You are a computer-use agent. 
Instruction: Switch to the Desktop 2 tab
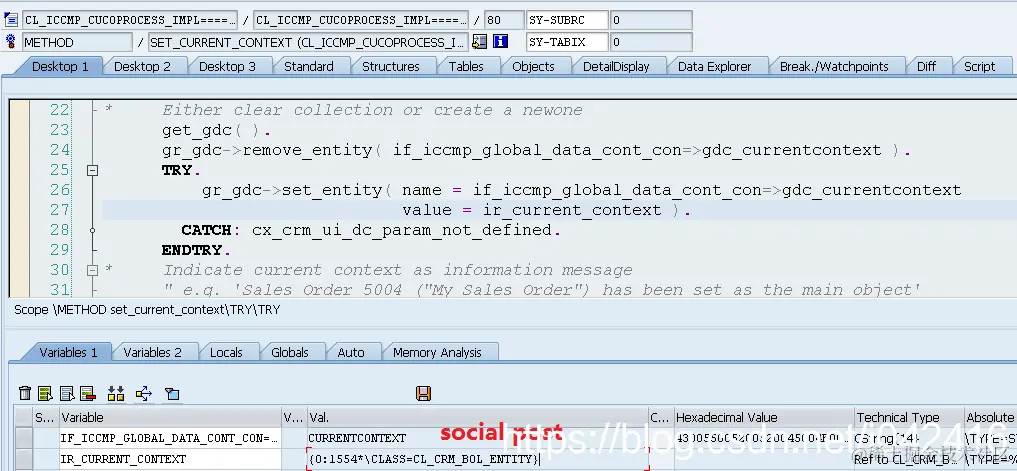pyautogui.click(x=143, y=66)
